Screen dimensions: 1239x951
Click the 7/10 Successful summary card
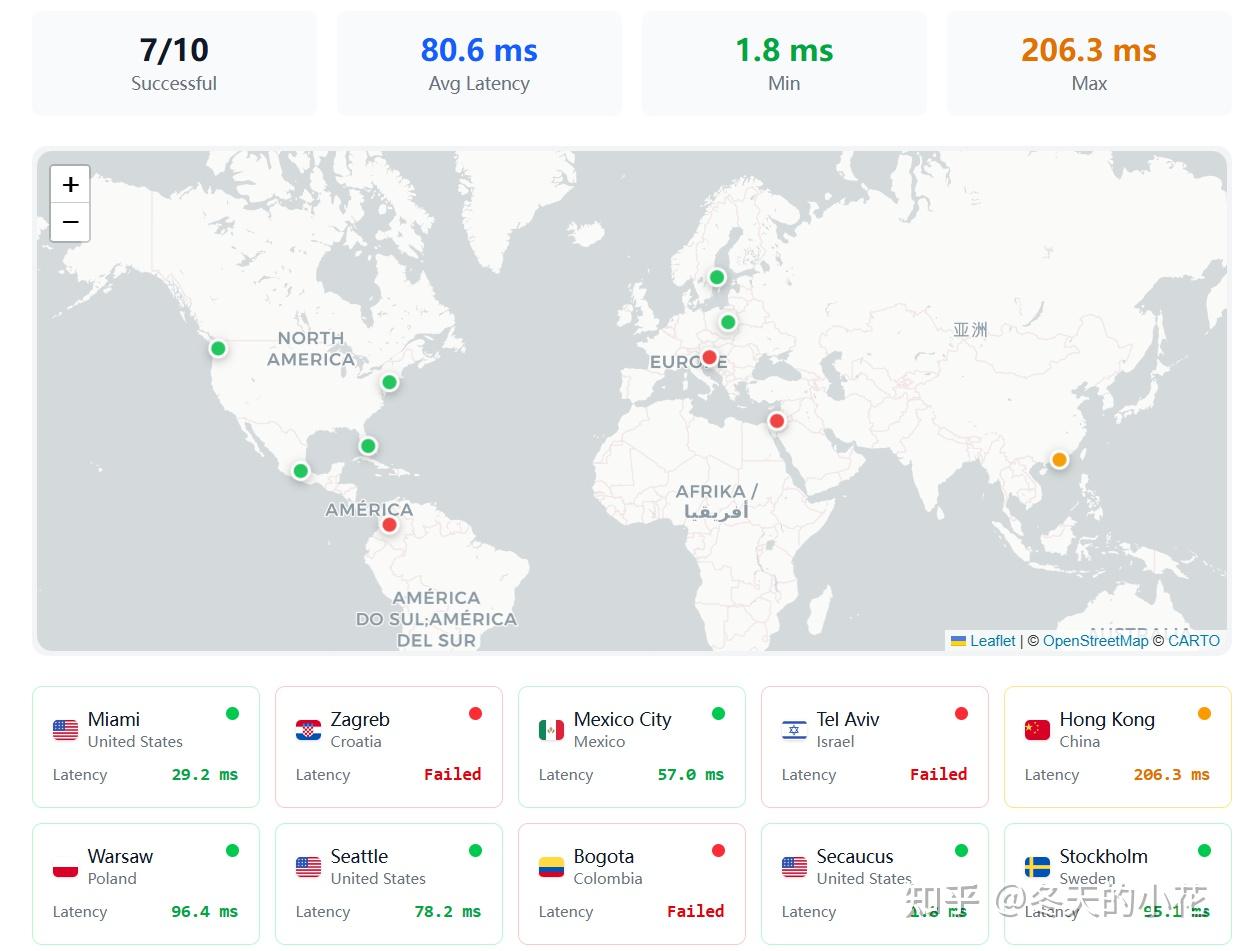pos(174,63)
